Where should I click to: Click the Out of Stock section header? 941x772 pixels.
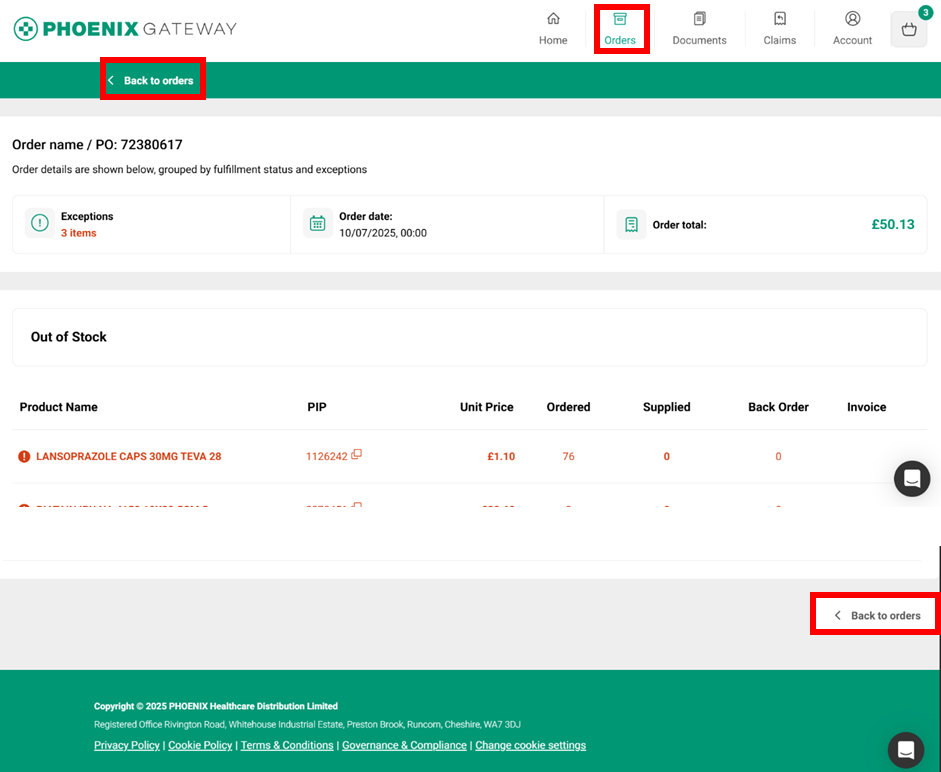click(x=69, y=337)
